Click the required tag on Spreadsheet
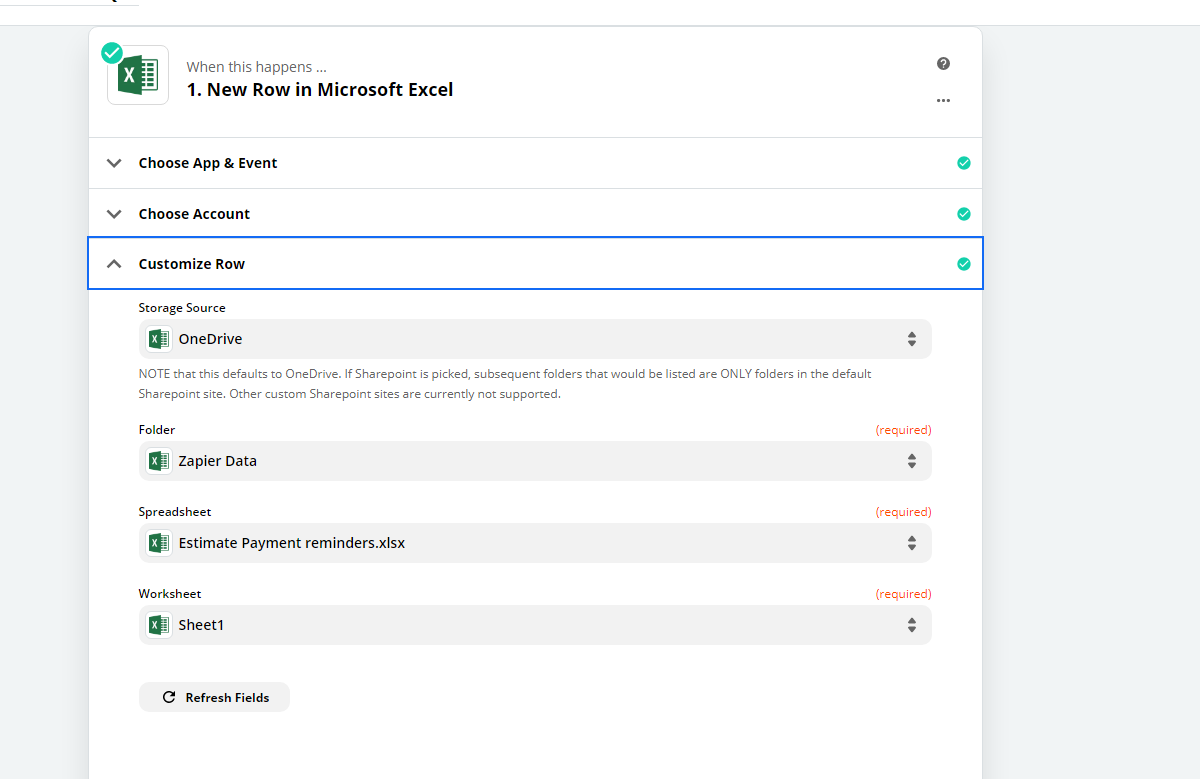This screenshot has height=779, width=1200. [904, 512]
